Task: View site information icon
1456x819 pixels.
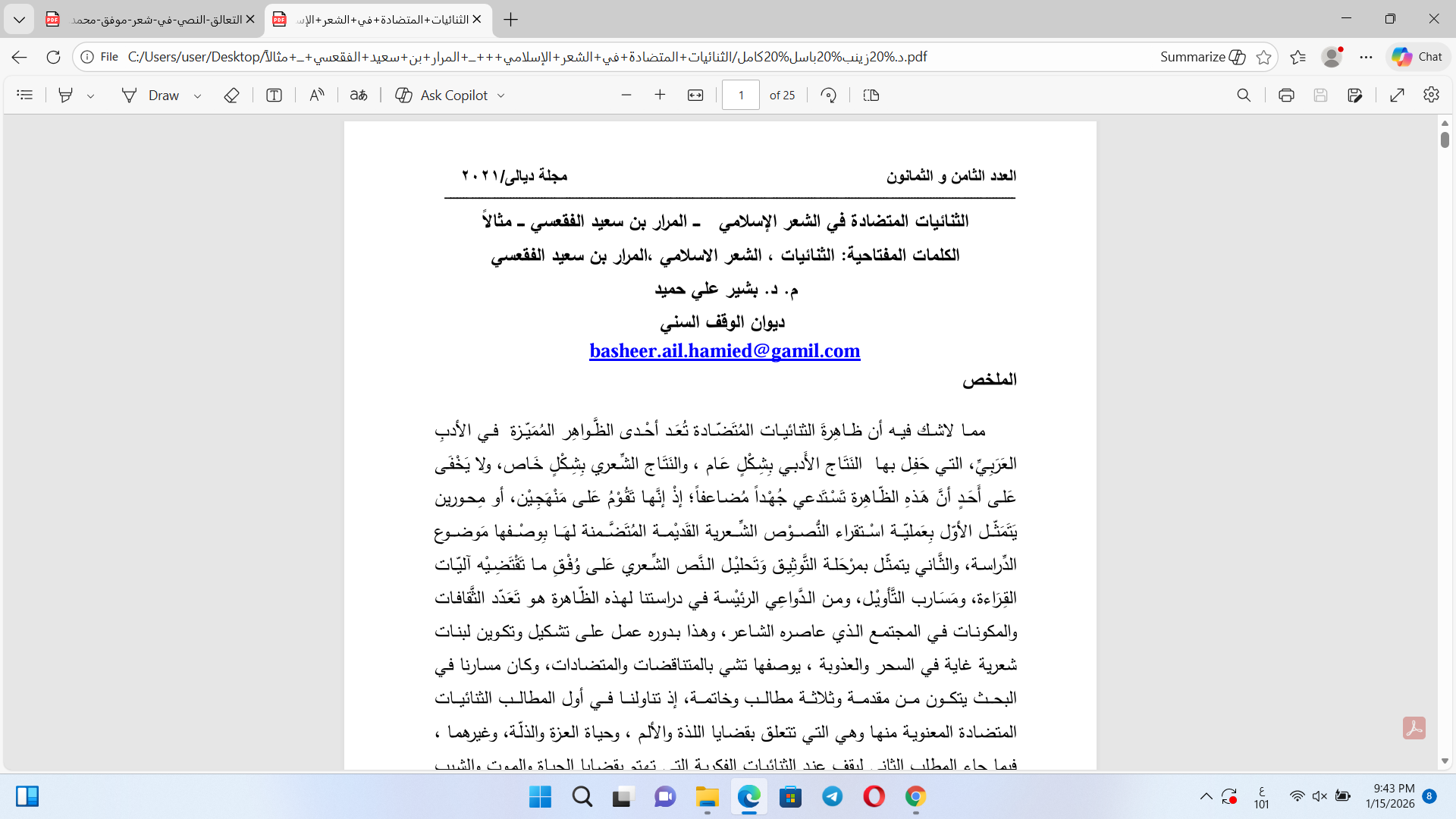Action: (x=87, y=57)
